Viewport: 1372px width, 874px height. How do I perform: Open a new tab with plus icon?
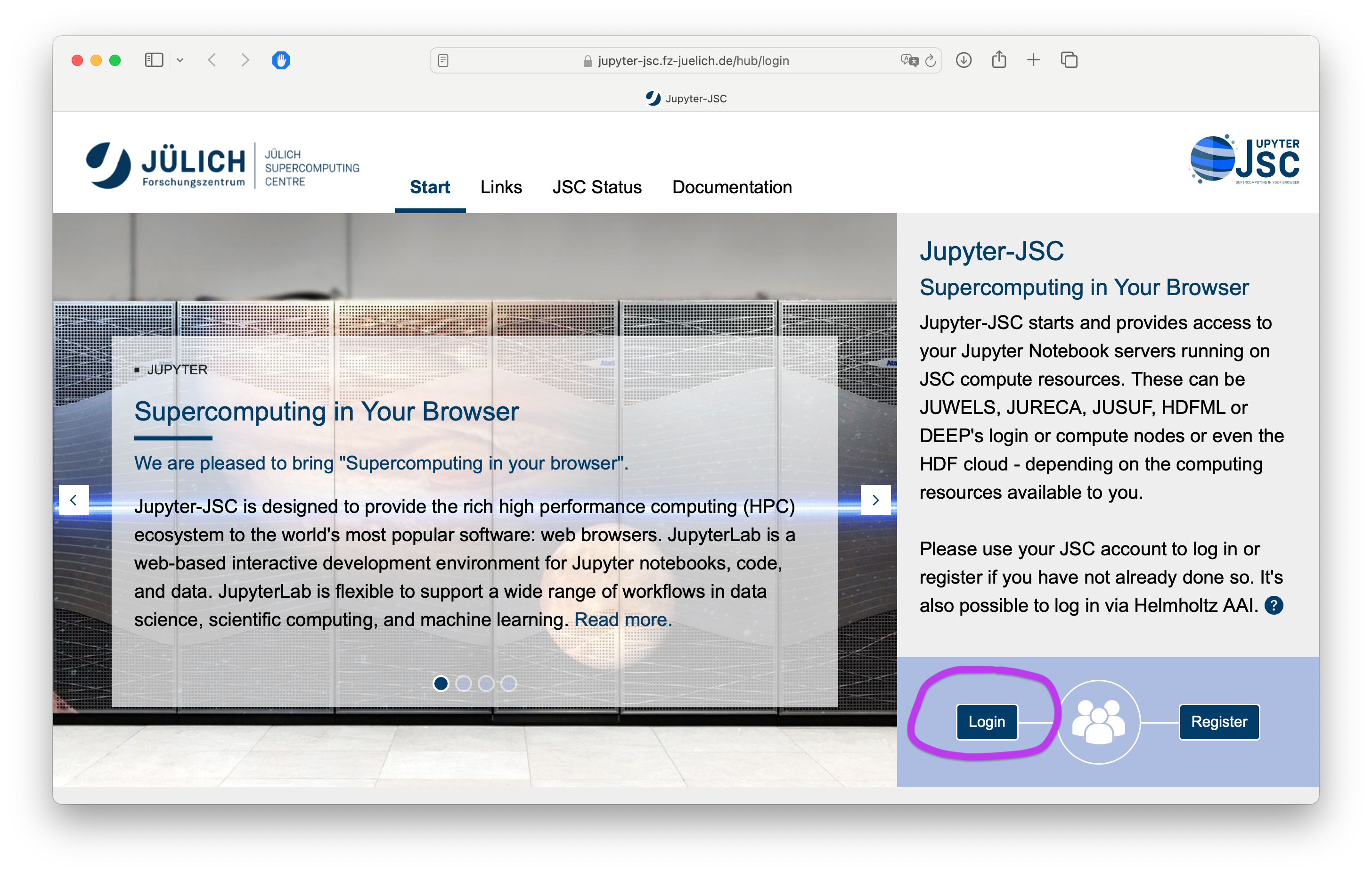1034,60
